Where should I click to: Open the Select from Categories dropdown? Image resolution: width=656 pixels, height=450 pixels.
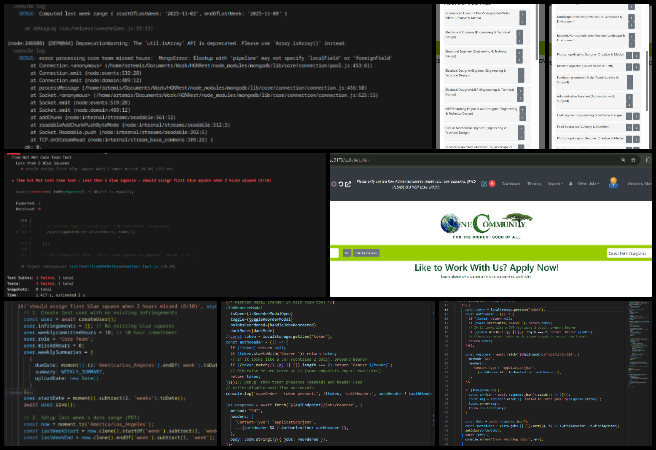(x=629, y=253)
